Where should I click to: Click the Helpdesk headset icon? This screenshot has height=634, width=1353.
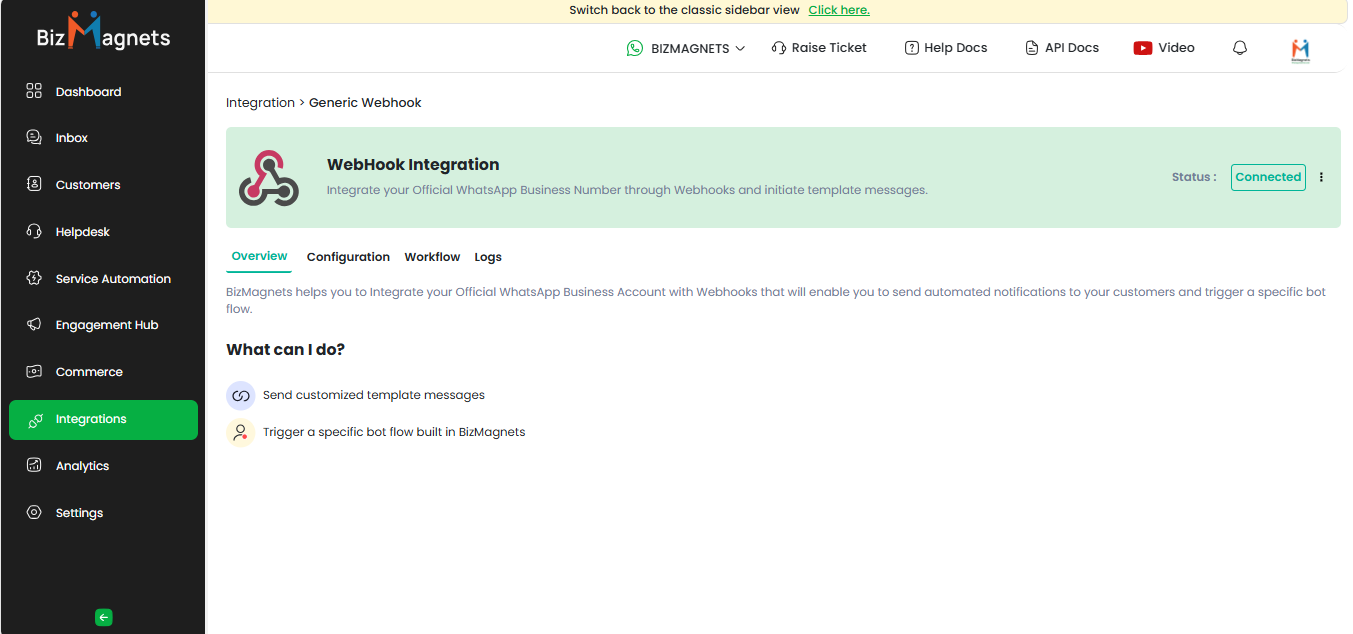tap(34, 232)
